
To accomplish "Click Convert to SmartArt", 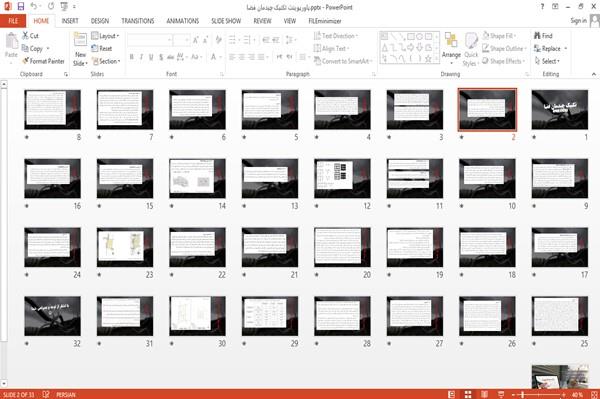I will (342, 61).
